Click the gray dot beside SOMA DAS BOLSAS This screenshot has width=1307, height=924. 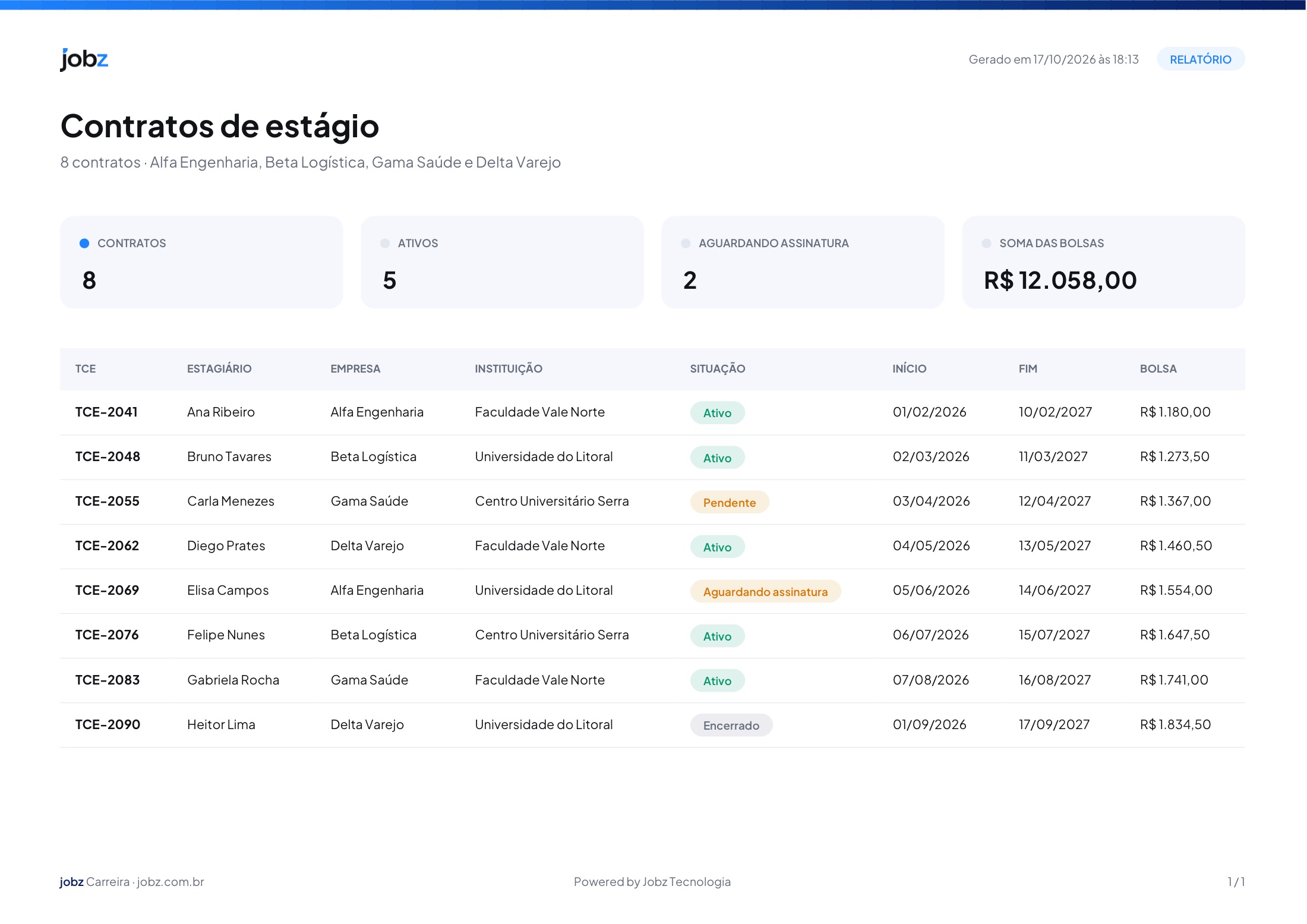[x=986, y=243]
